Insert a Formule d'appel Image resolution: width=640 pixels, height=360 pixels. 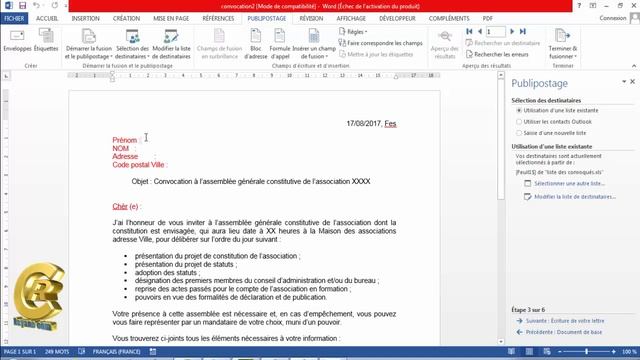(x=280, y=44)
